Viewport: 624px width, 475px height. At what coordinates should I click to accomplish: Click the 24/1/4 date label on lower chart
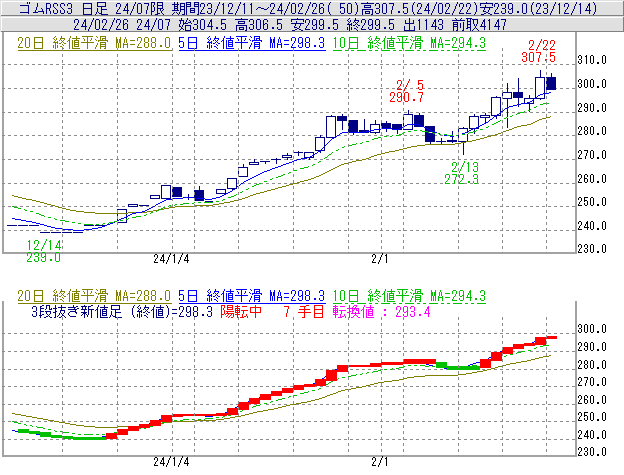click(x=172, y=462)
